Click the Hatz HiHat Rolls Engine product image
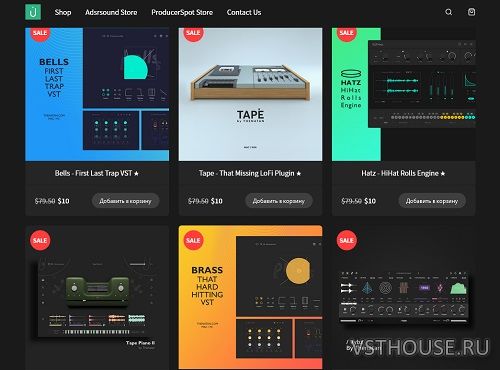This screenshot has height=370, width=500. pos(403,94)
